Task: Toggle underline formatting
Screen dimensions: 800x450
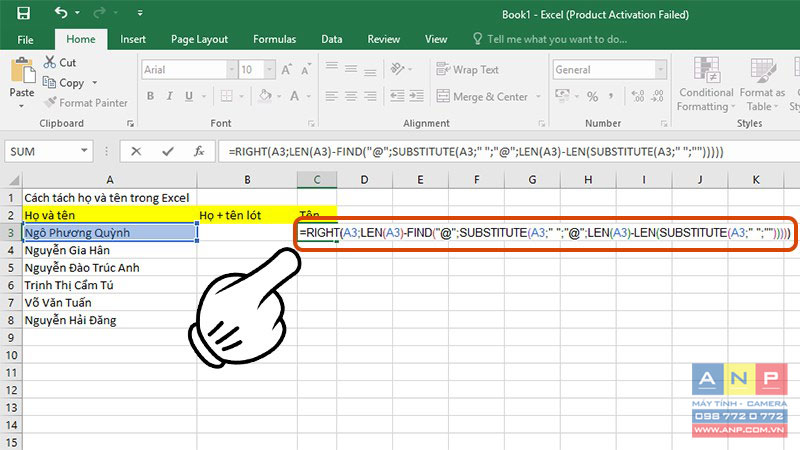Action: click(189, 96)
